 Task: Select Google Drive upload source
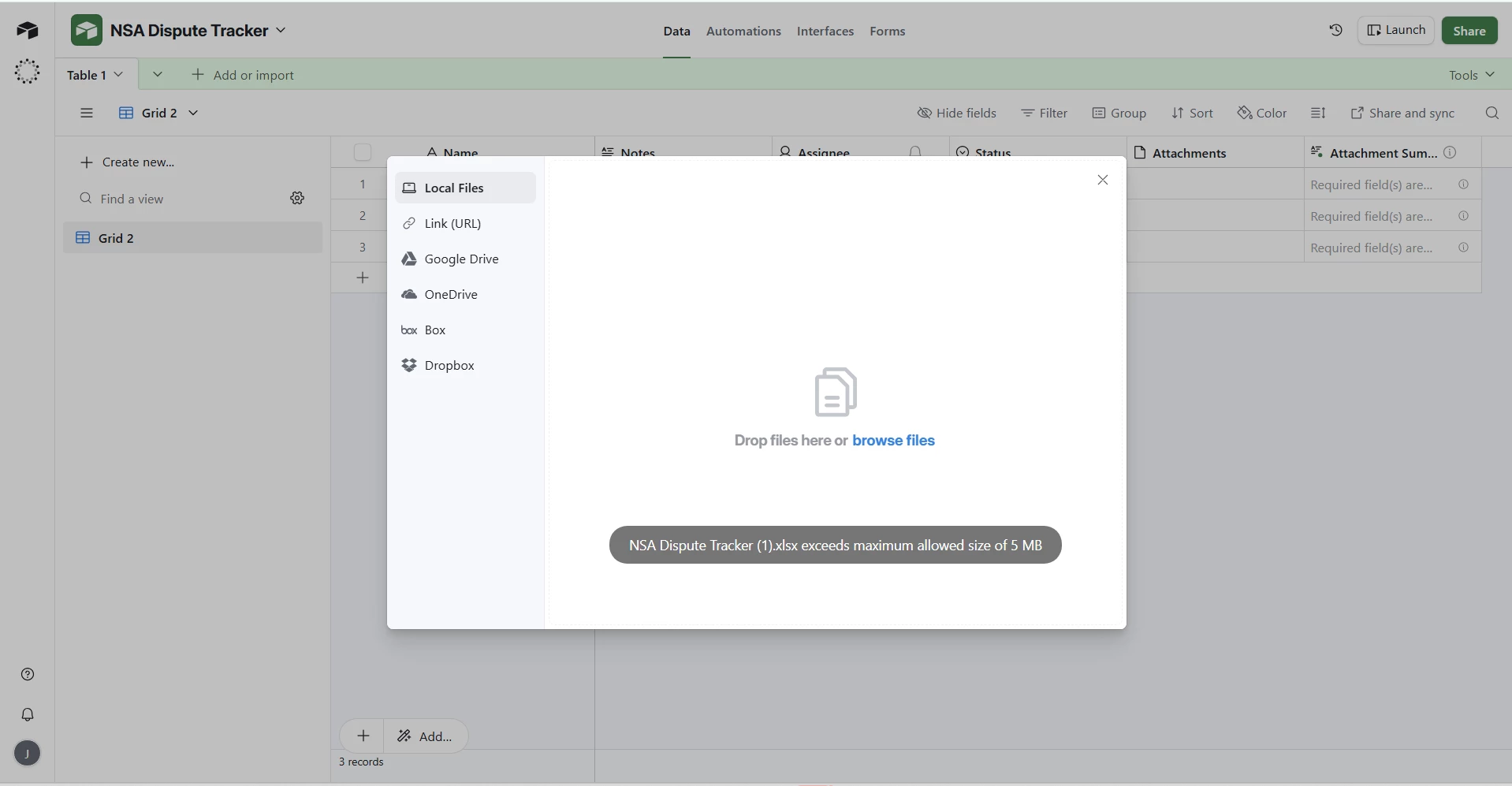[x=465, y=259]
